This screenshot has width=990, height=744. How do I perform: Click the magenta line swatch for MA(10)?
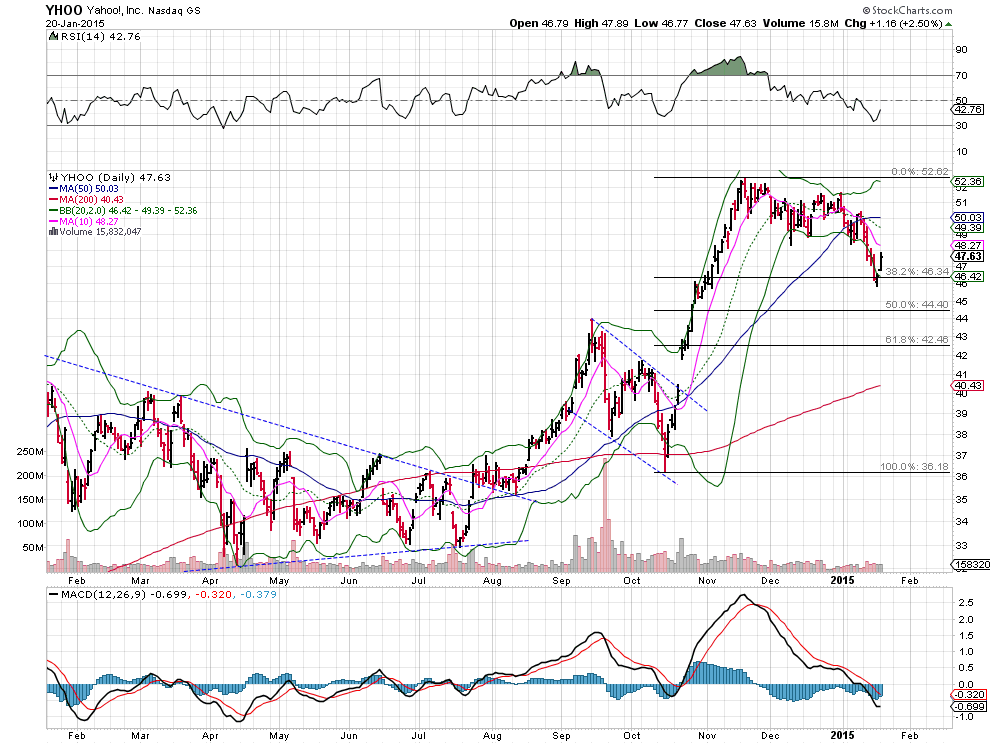point(53,221)
